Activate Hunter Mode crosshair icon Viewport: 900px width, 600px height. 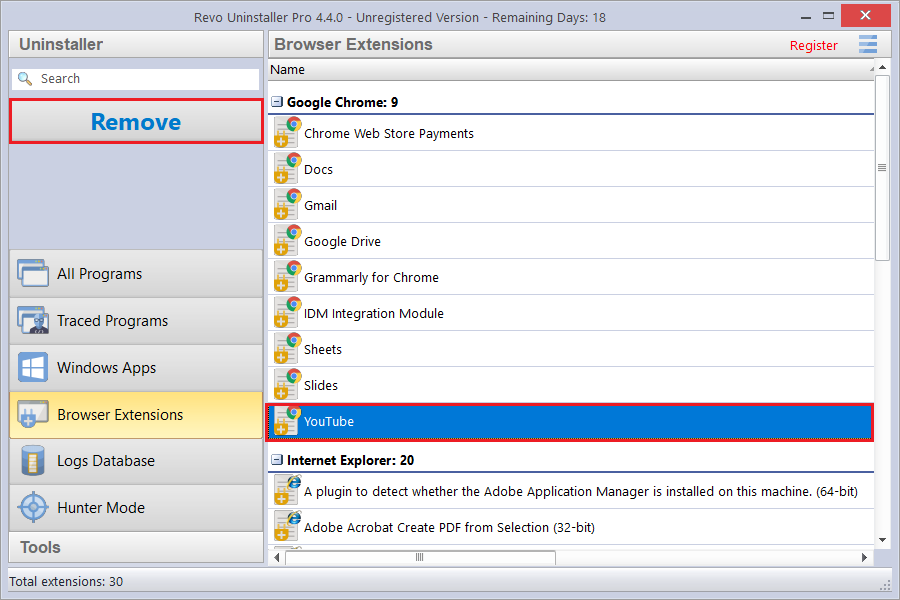(33, 508)
